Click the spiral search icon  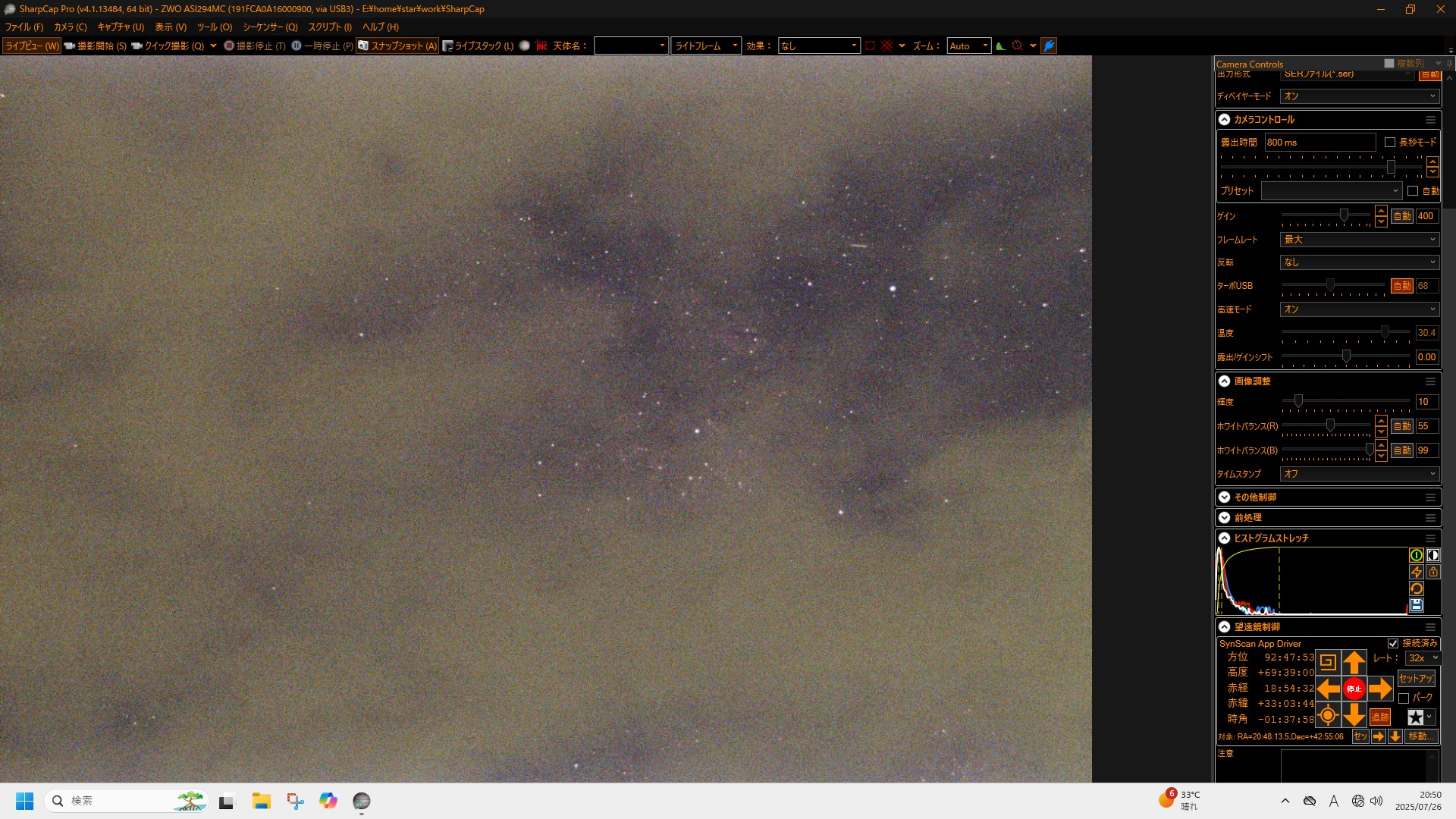[1327, 662]
